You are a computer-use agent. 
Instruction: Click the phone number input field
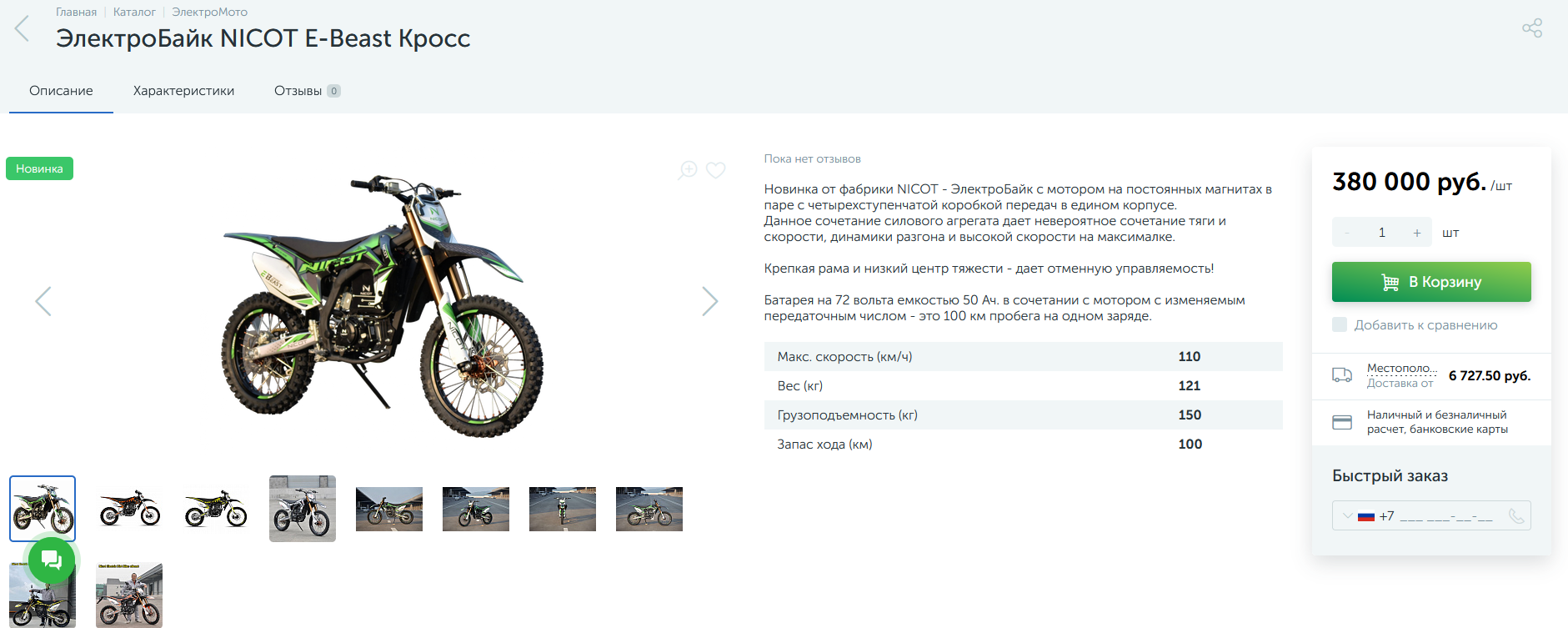click(x=1449, y=516)
